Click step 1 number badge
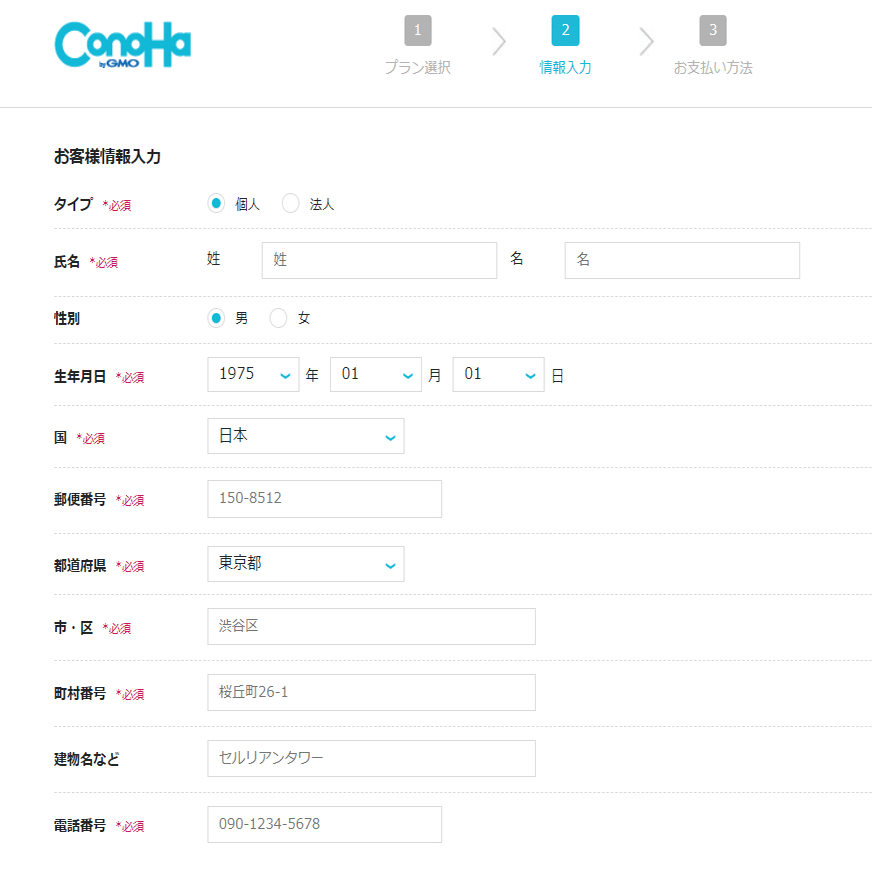872x872 pixels. (418, 30)
